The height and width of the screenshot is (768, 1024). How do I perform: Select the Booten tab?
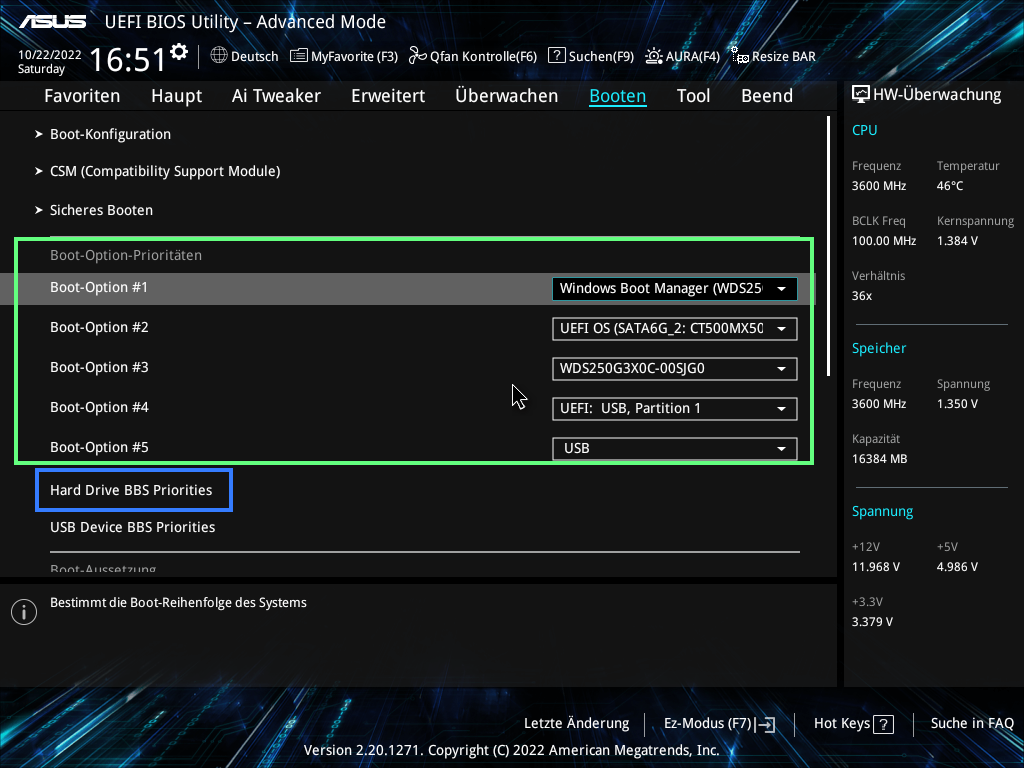(618, 96)
